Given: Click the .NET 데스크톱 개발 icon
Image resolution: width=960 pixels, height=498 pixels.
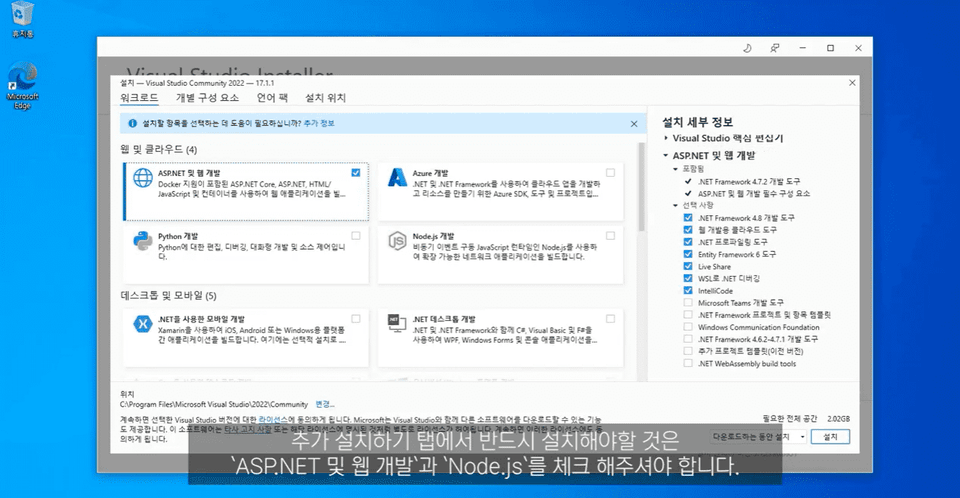Looking at the screenshot, I should pyautogui.click(x=397, y=323).
